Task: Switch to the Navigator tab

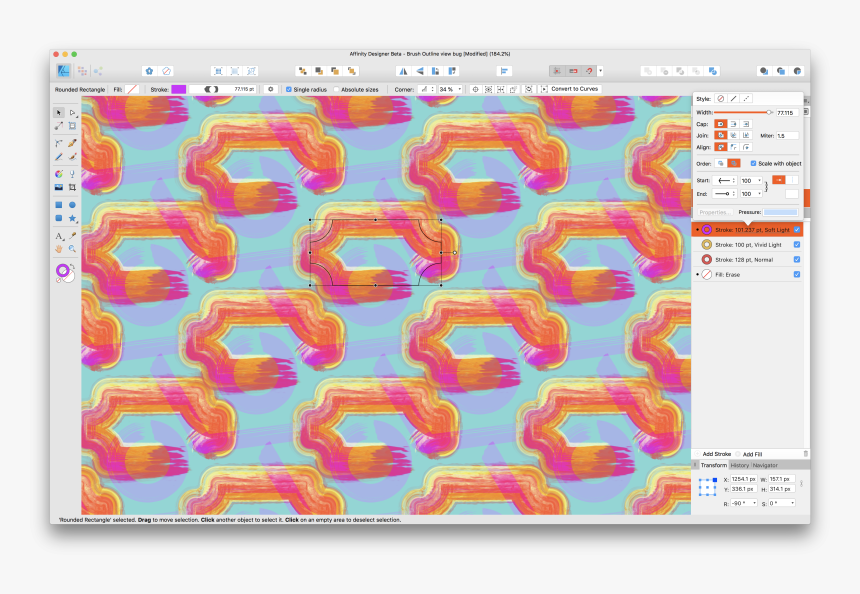Action: [x=765, y=465]
